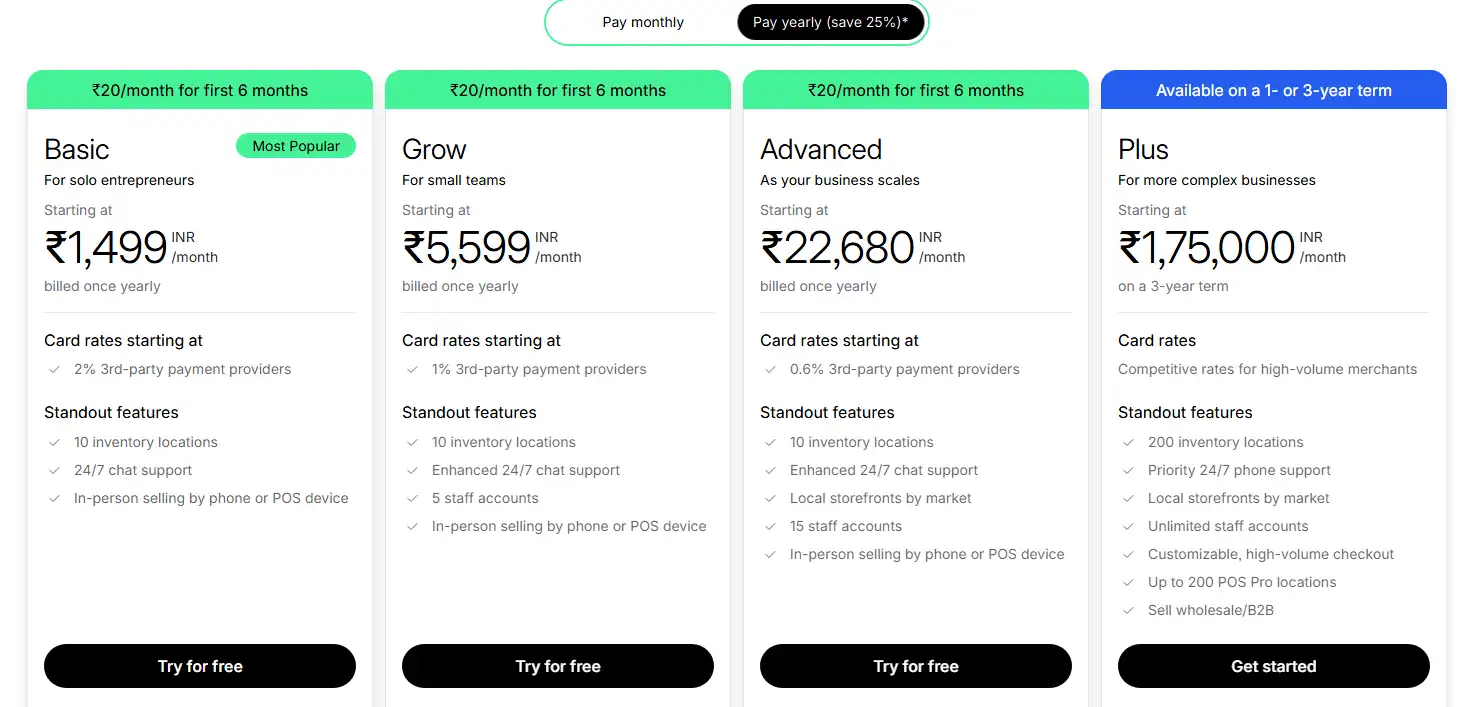1482x707 pixels.
Task: Click the Advanced plan heading
Action: (x=821, y=149)
